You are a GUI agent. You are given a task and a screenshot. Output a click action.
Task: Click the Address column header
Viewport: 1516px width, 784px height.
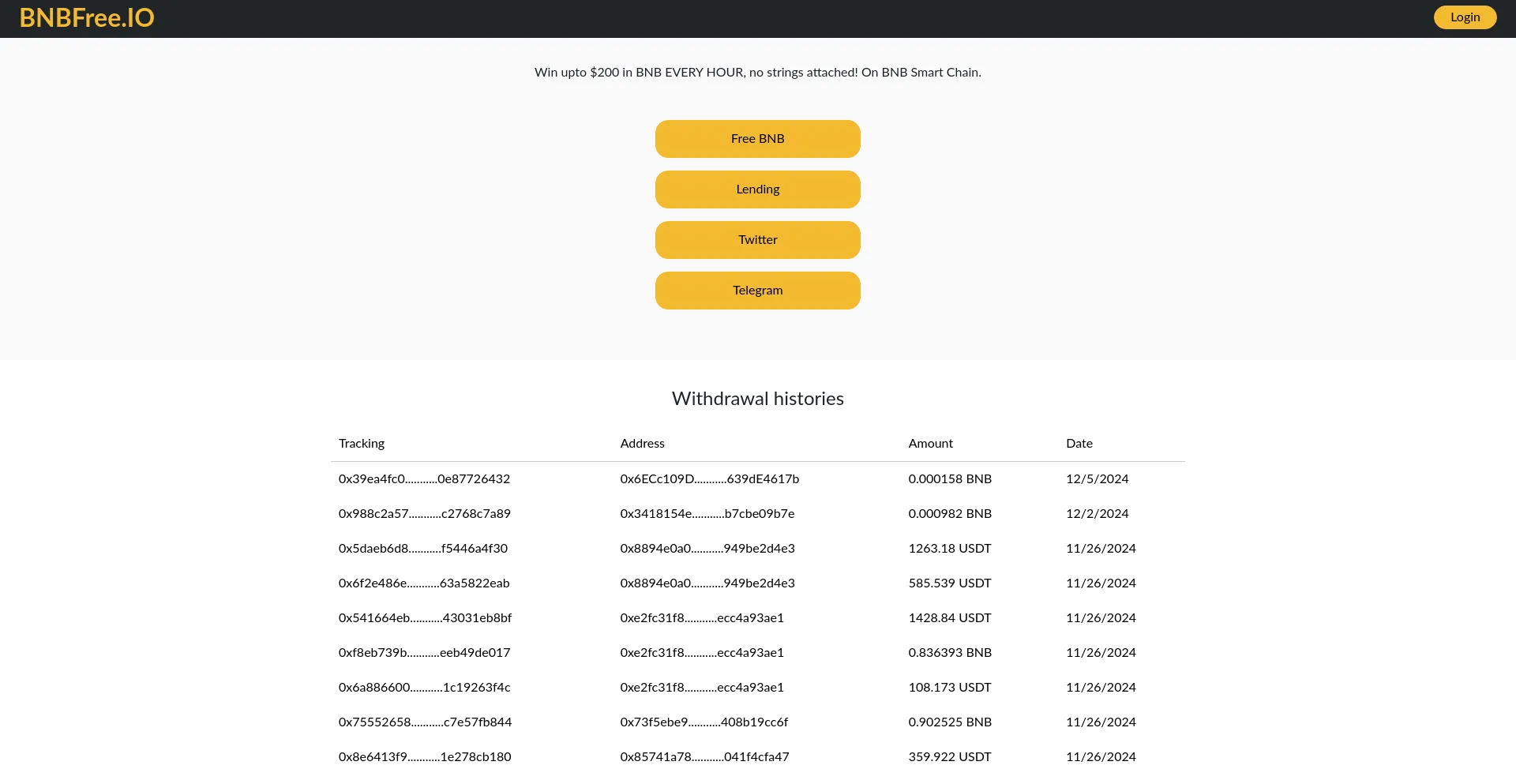tap(642, 444)
